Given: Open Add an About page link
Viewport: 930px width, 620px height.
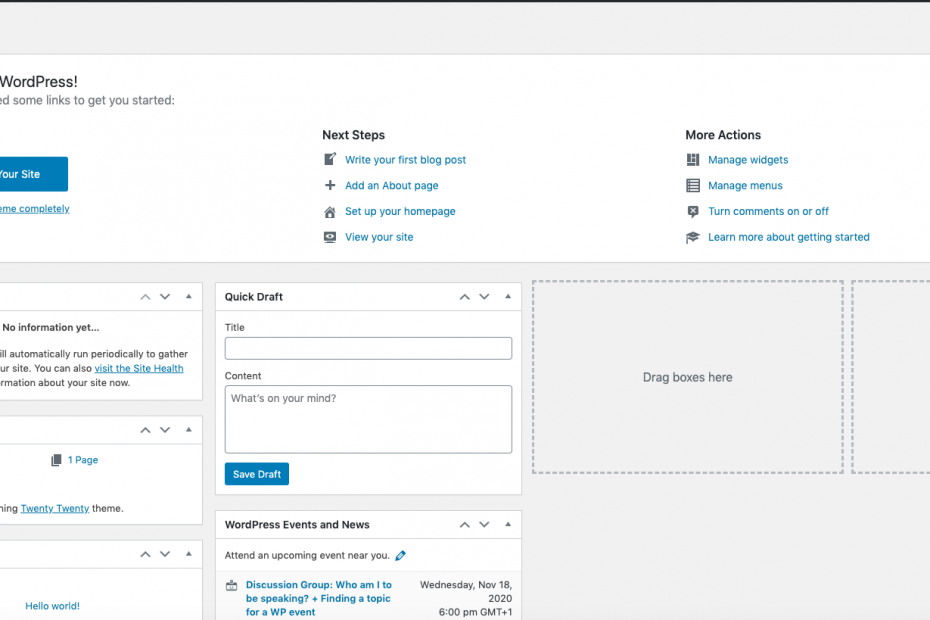Looking at the screenshot, I should click(391, 186).
